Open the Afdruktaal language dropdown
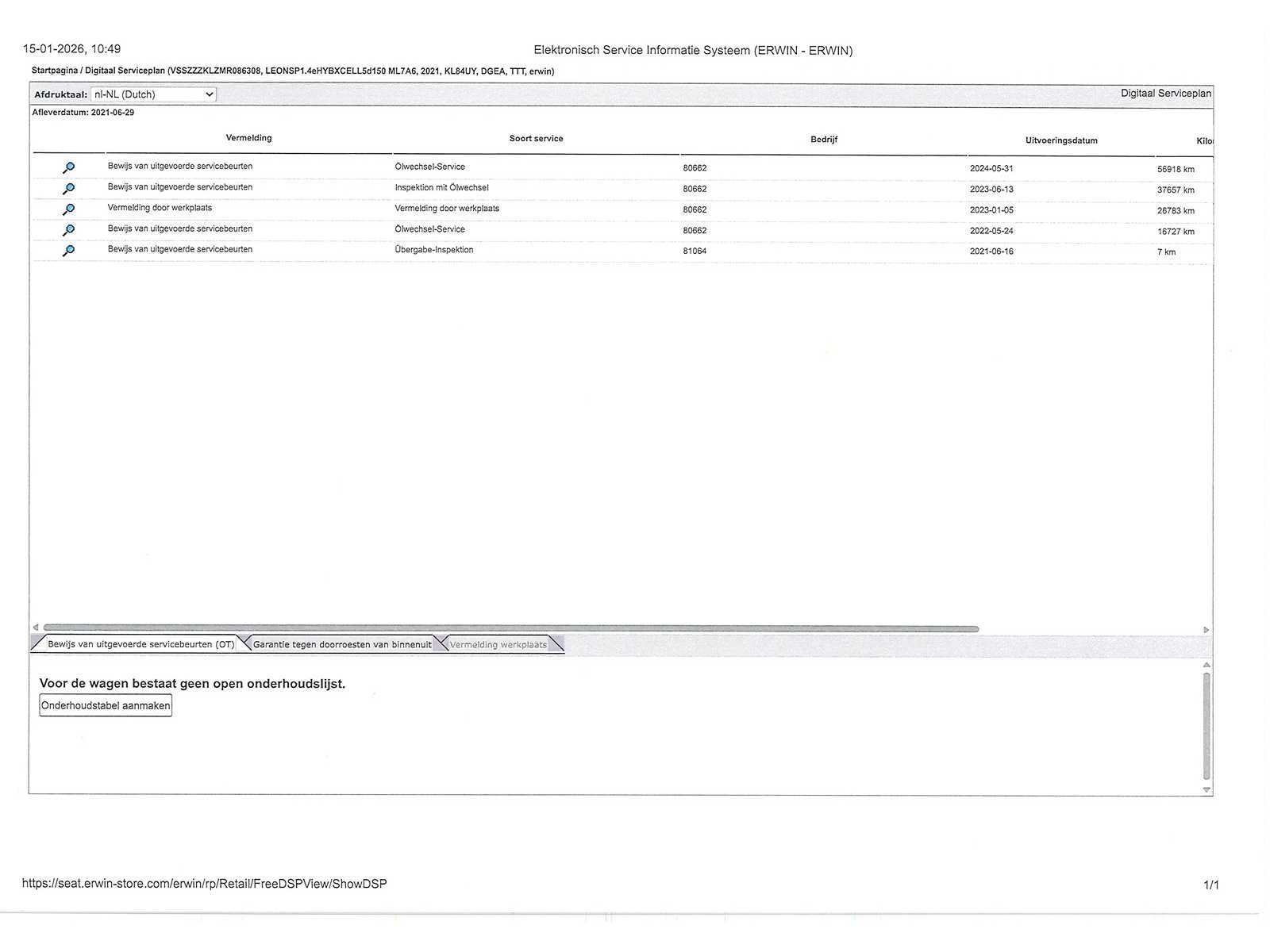The height and width of the screenshot is (952, 1270). [x=153, y=94]
